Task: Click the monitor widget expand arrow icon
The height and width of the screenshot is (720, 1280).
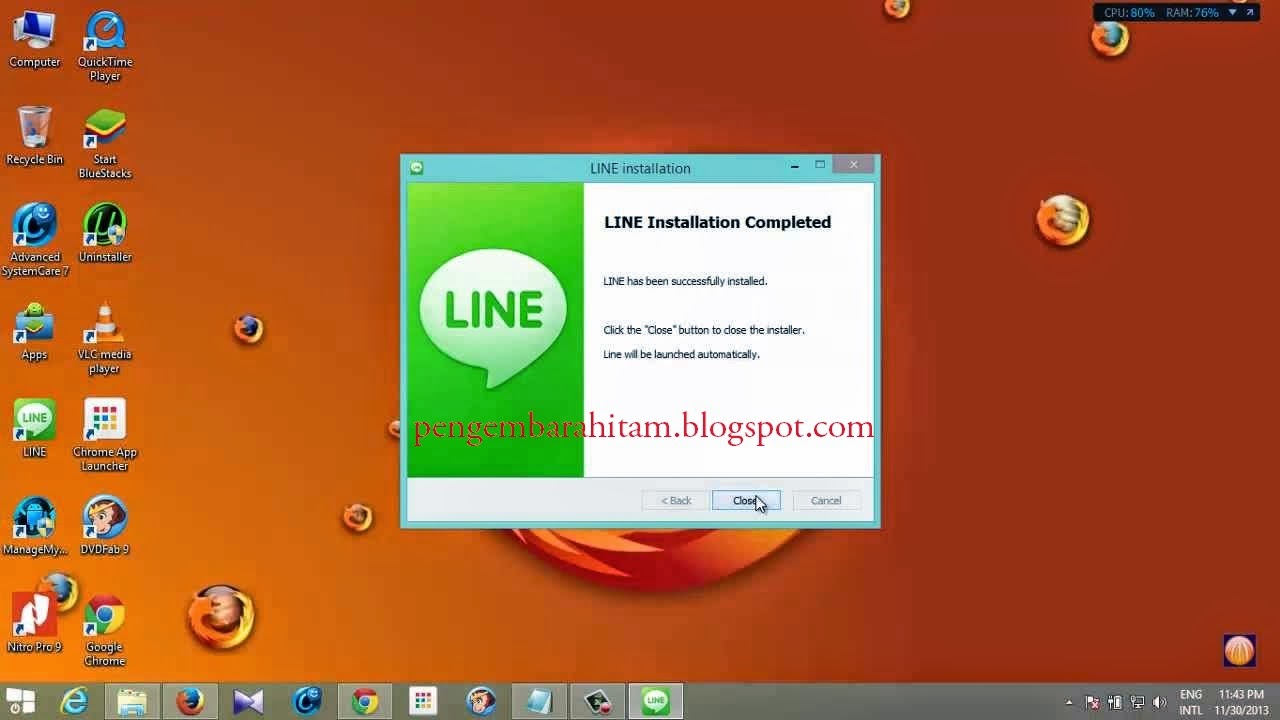Action: click(x=1251, y=12)
